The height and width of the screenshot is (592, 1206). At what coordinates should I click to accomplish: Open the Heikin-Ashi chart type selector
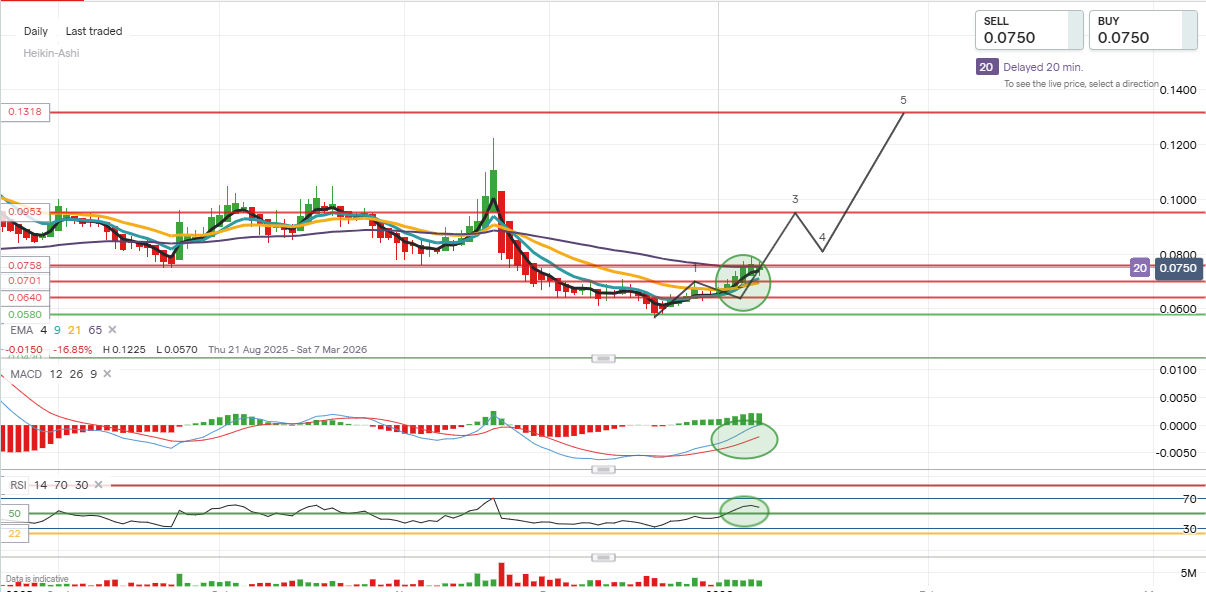(51, 53)
